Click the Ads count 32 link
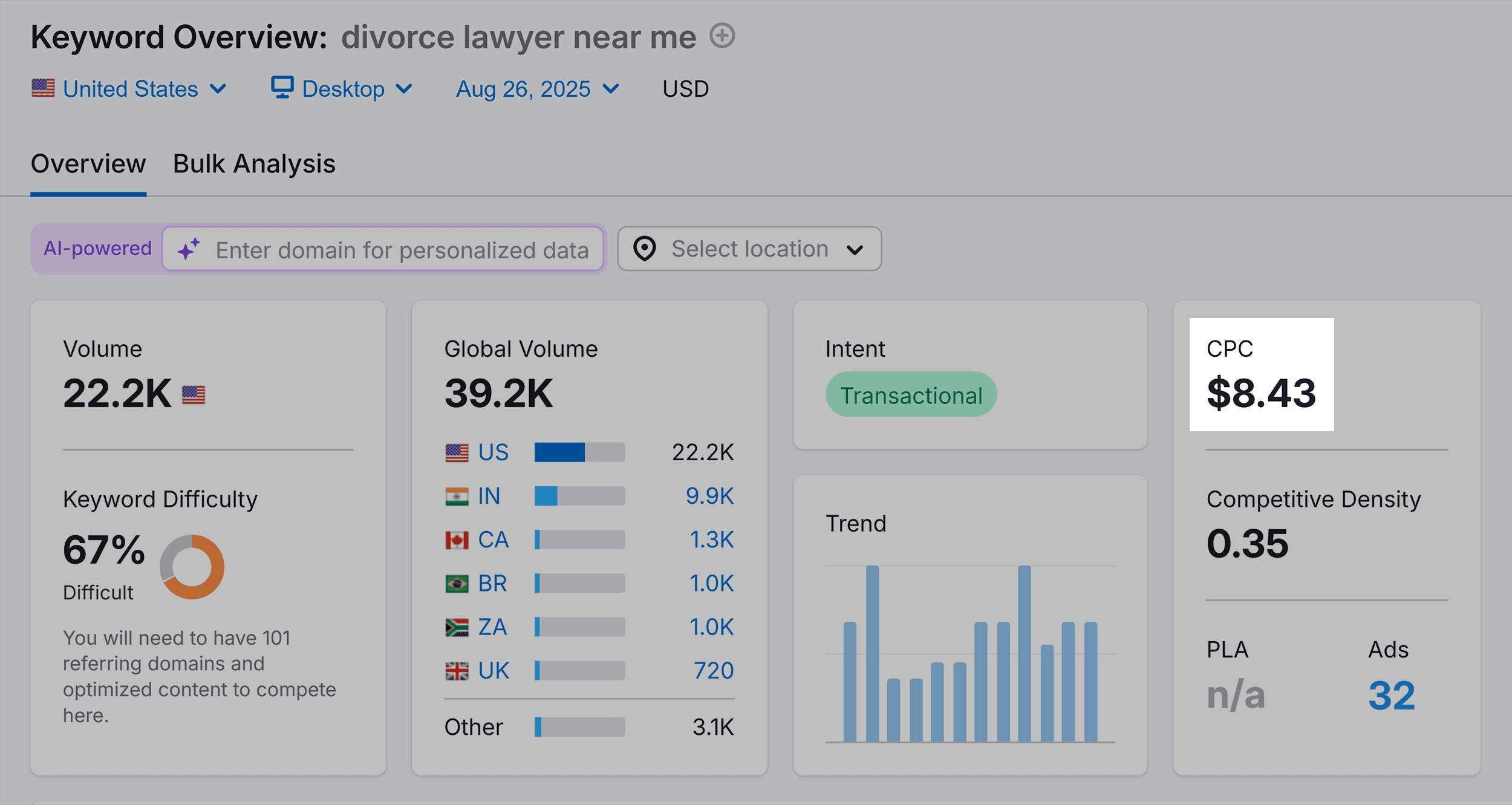 1391,696
